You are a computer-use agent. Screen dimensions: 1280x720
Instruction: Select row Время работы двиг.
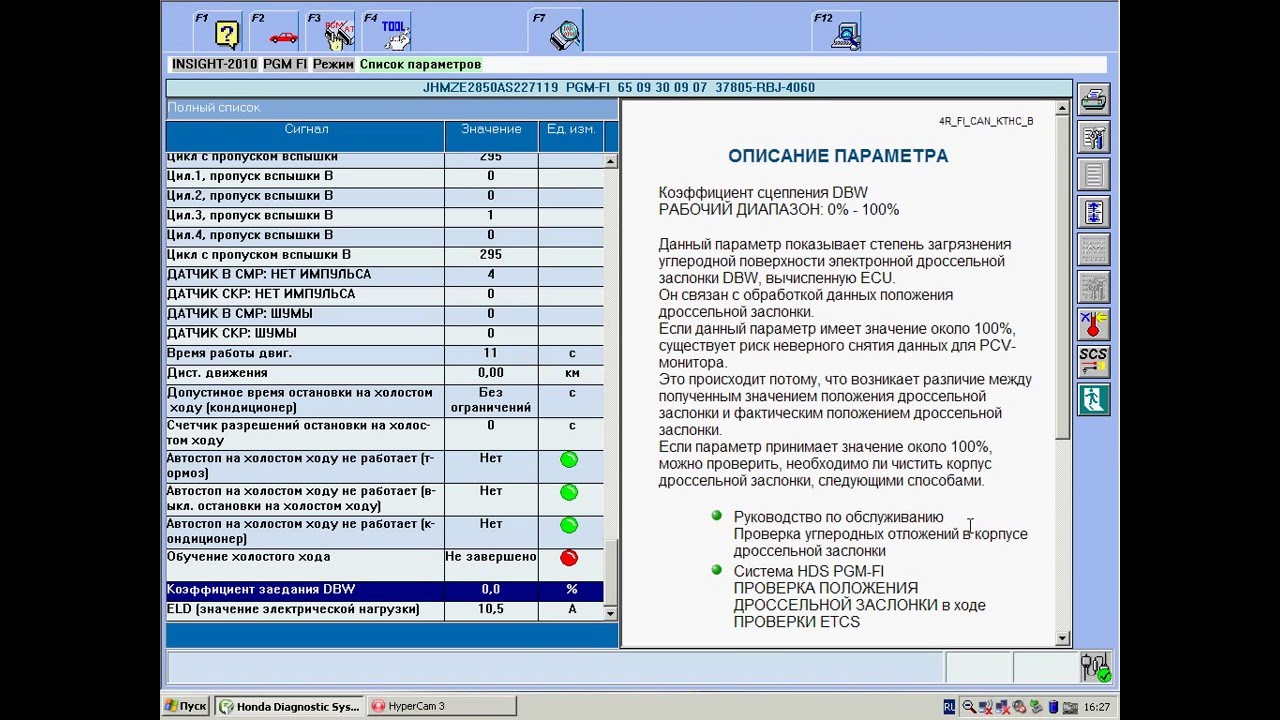tap(385, 353)
